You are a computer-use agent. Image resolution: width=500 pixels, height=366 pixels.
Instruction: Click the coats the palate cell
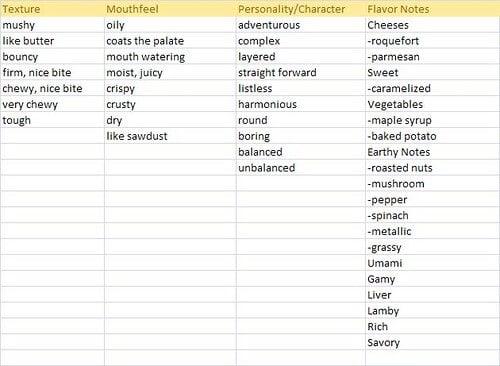[170, 41]
